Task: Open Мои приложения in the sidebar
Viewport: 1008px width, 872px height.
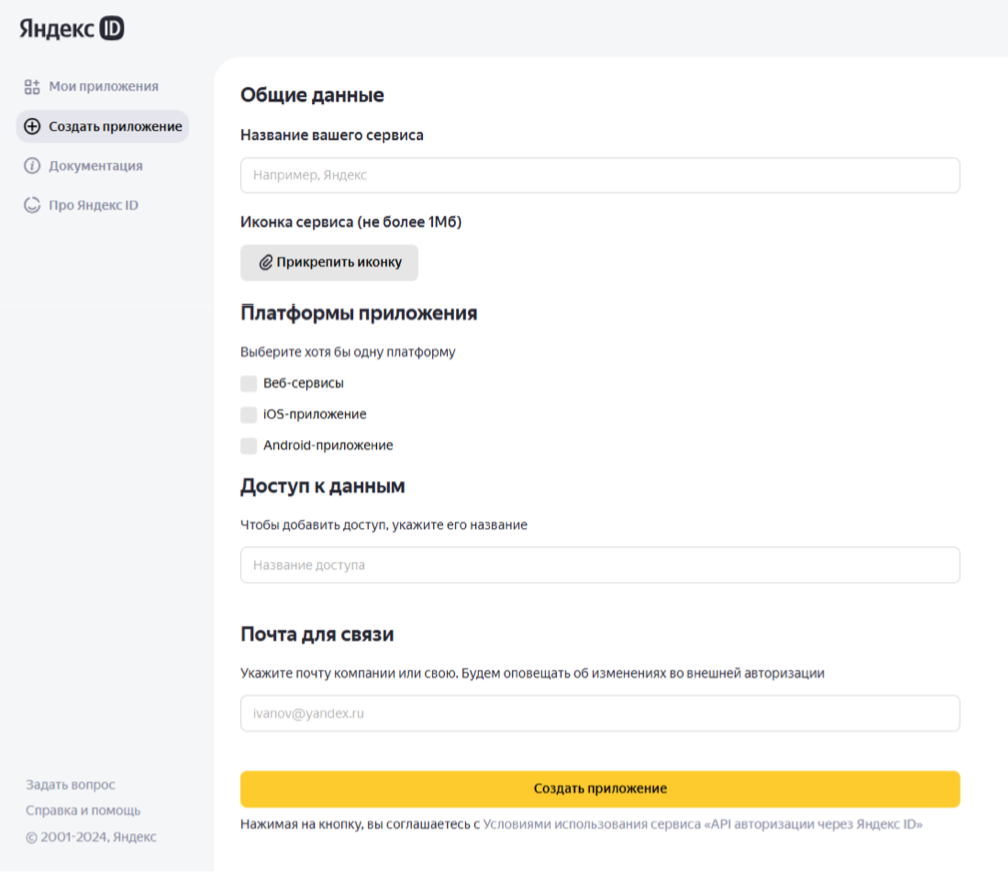Action: (x=91, y=86)
